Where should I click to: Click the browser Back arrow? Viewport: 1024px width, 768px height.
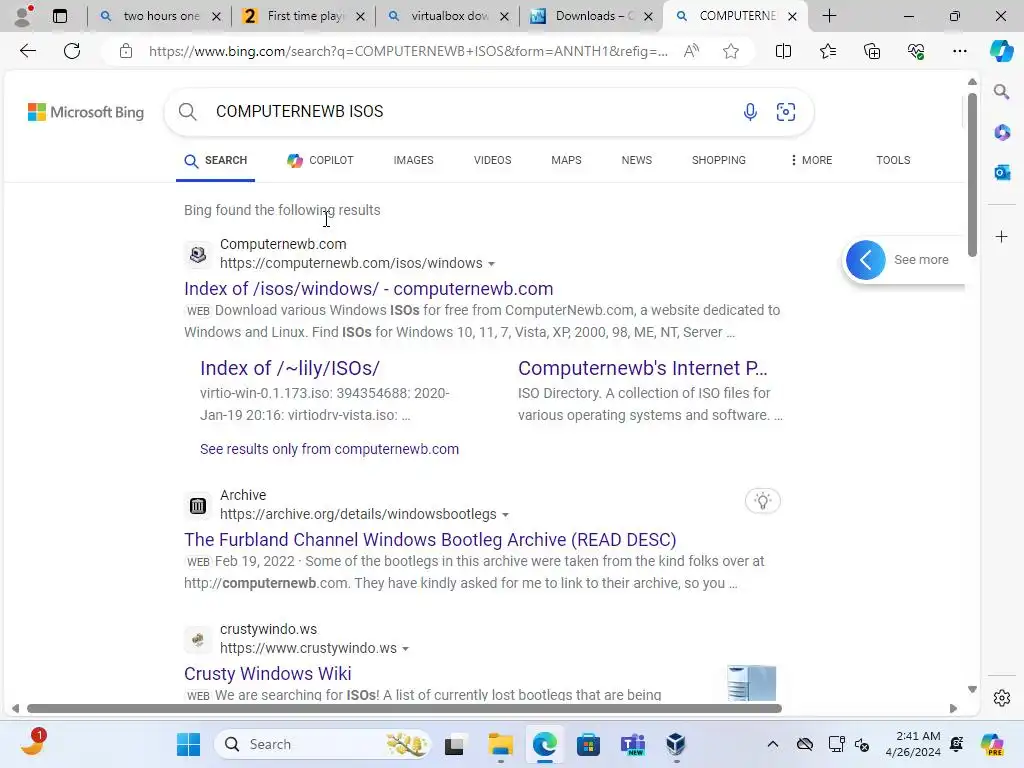[27, 51]
